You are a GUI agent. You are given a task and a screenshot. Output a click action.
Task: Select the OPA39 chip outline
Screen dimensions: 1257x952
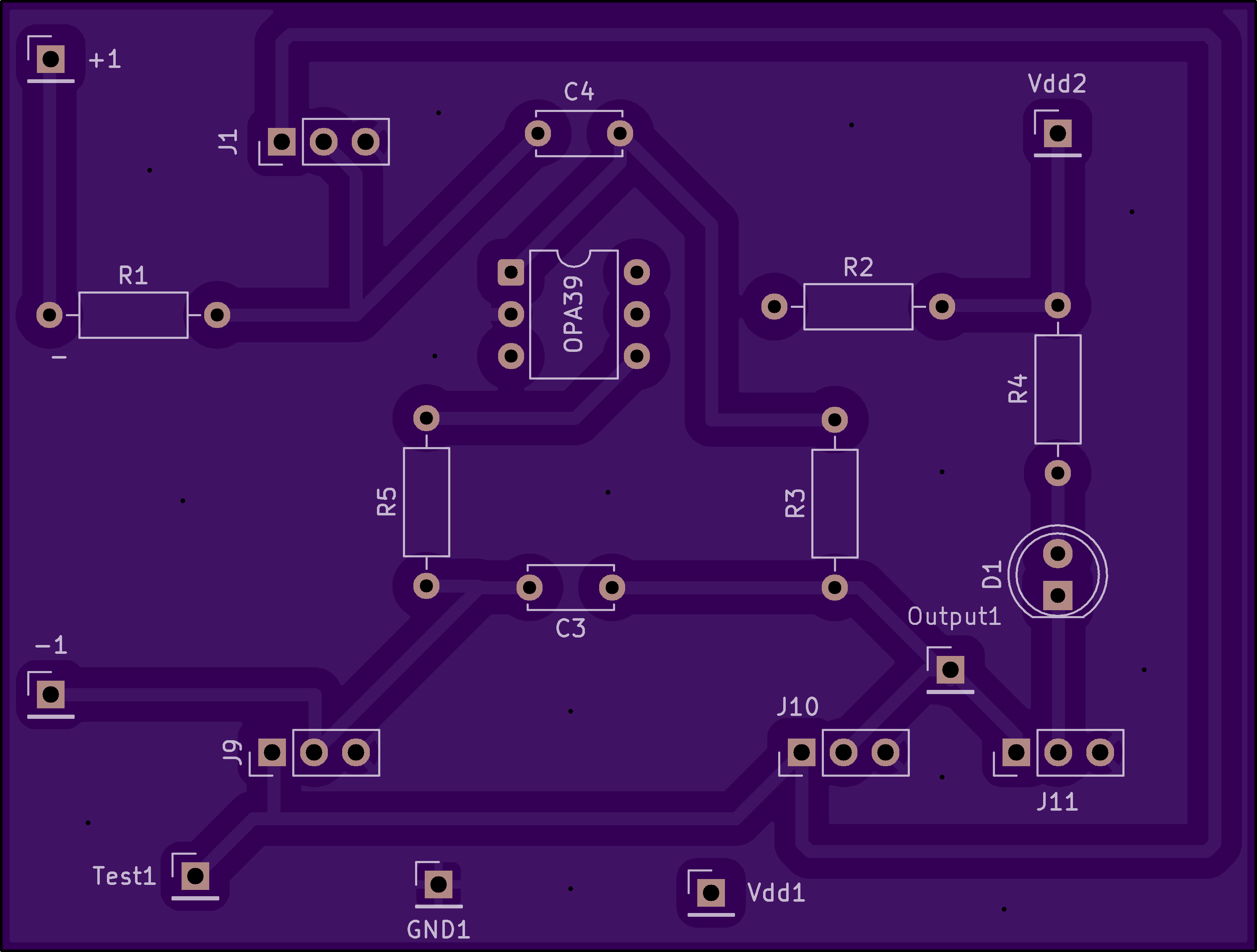click(x=574, y=314)
